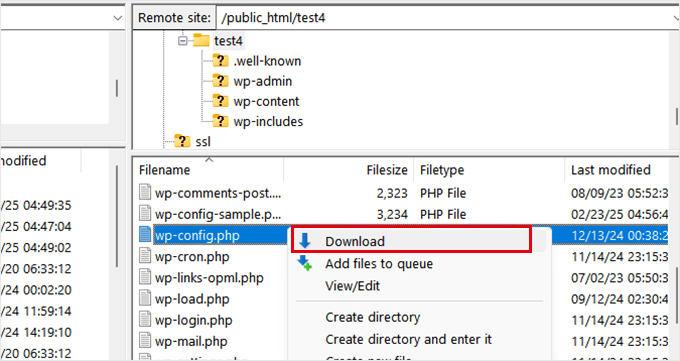680x361 pixels.
Task: Click the 07/02/23 last modified cell
Action: click(620, 278)
